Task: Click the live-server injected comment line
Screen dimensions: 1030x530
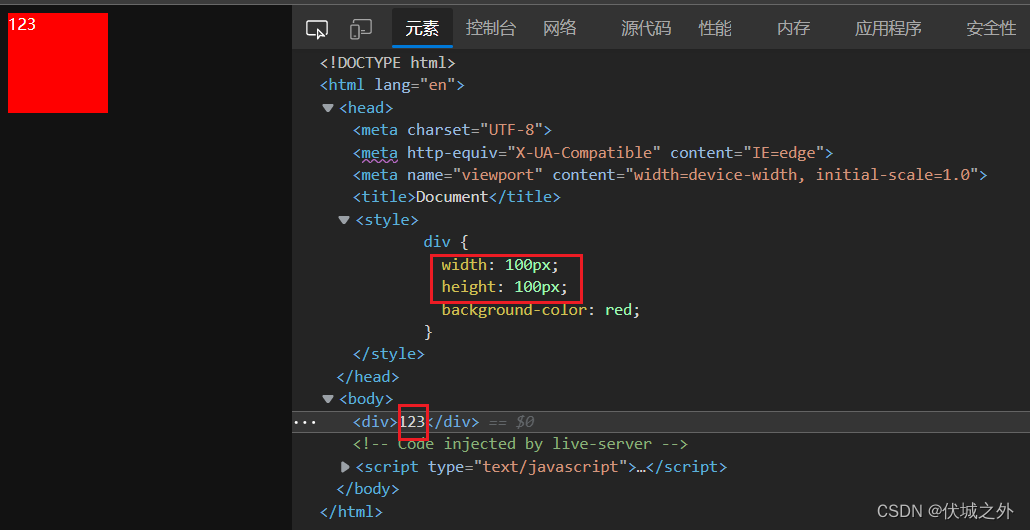Action: coord(520,445)
